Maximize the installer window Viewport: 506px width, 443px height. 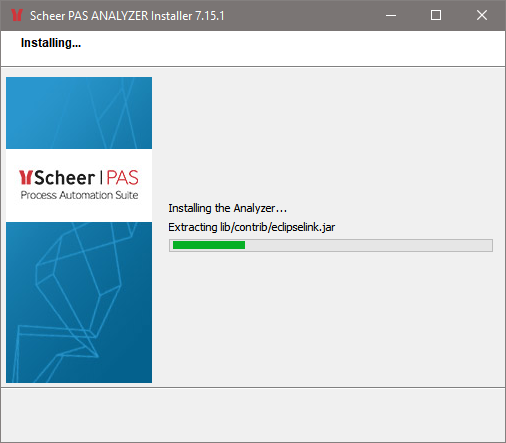click(436, 15)
